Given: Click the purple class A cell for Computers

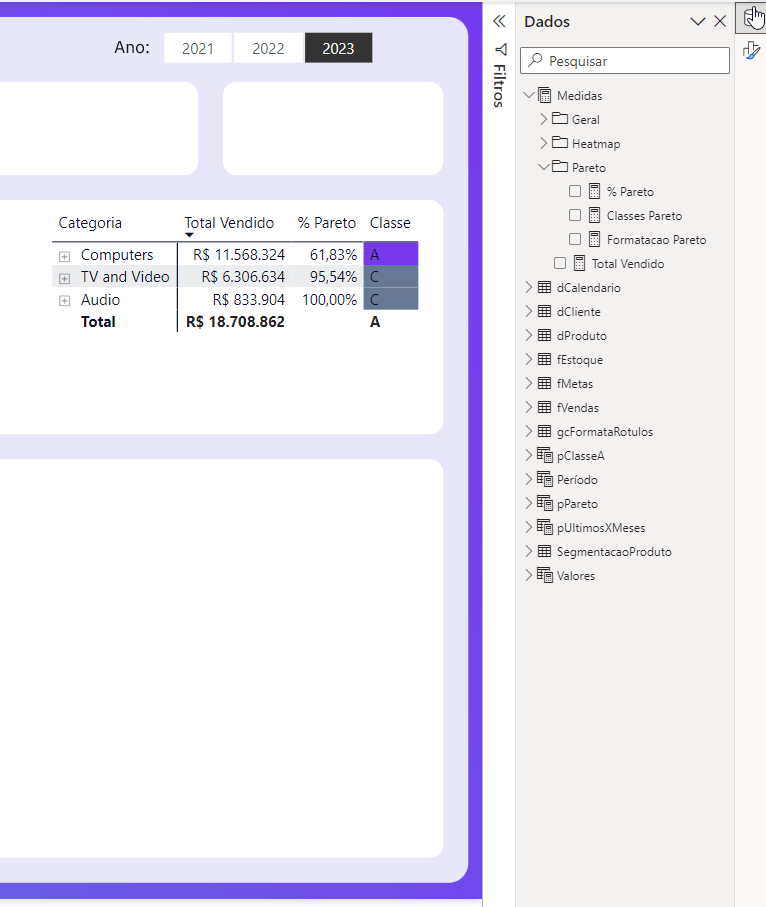Looking at the screenshot, I should click(391, 255).
